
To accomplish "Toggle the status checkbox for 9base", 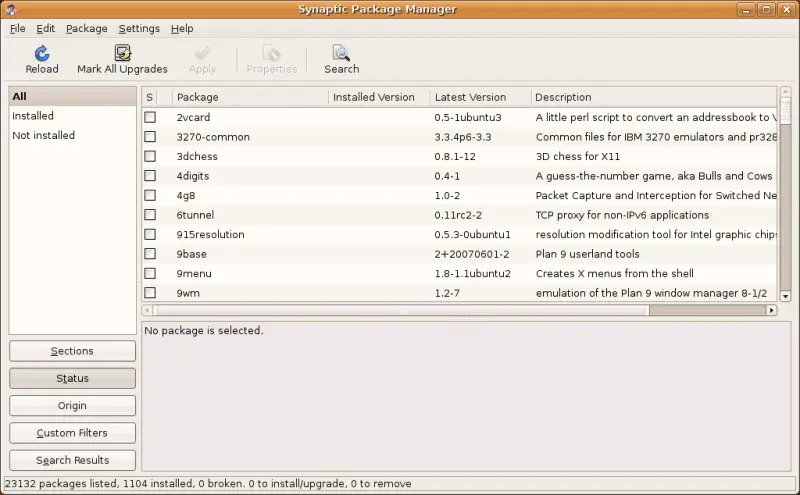I will click(150, 254).
